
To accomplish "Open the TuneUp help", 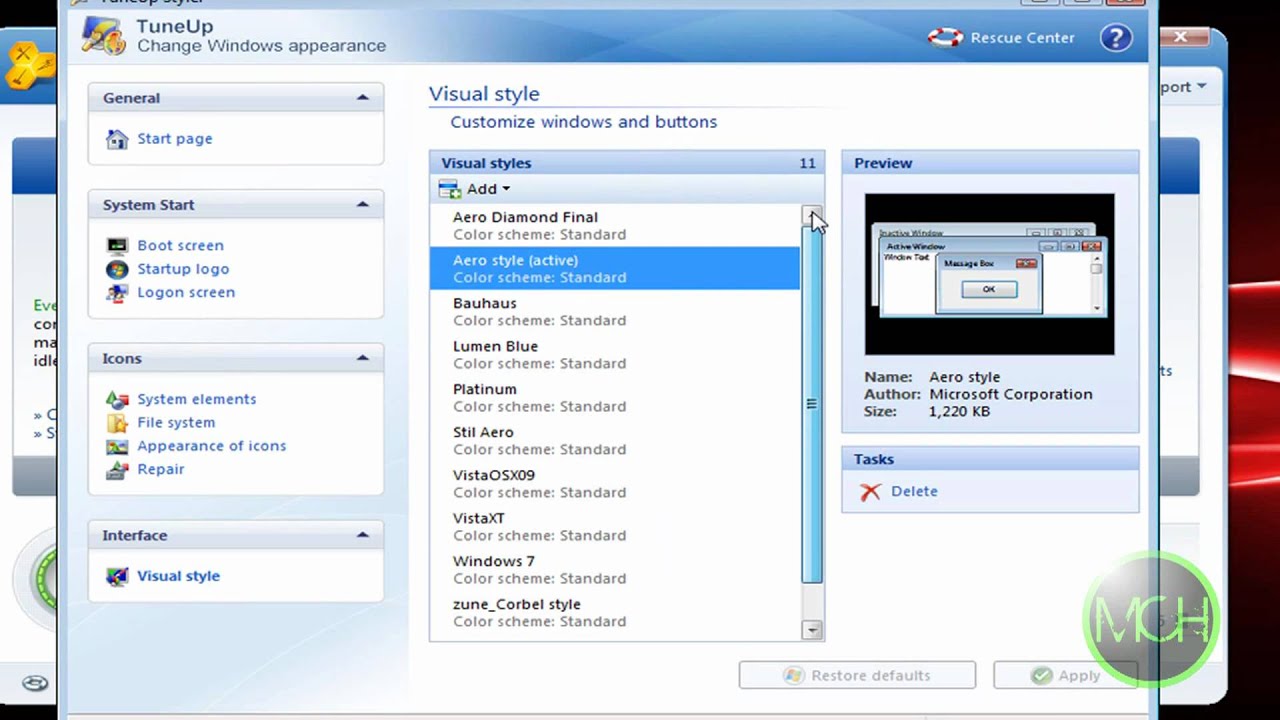I will (1116, 37).
